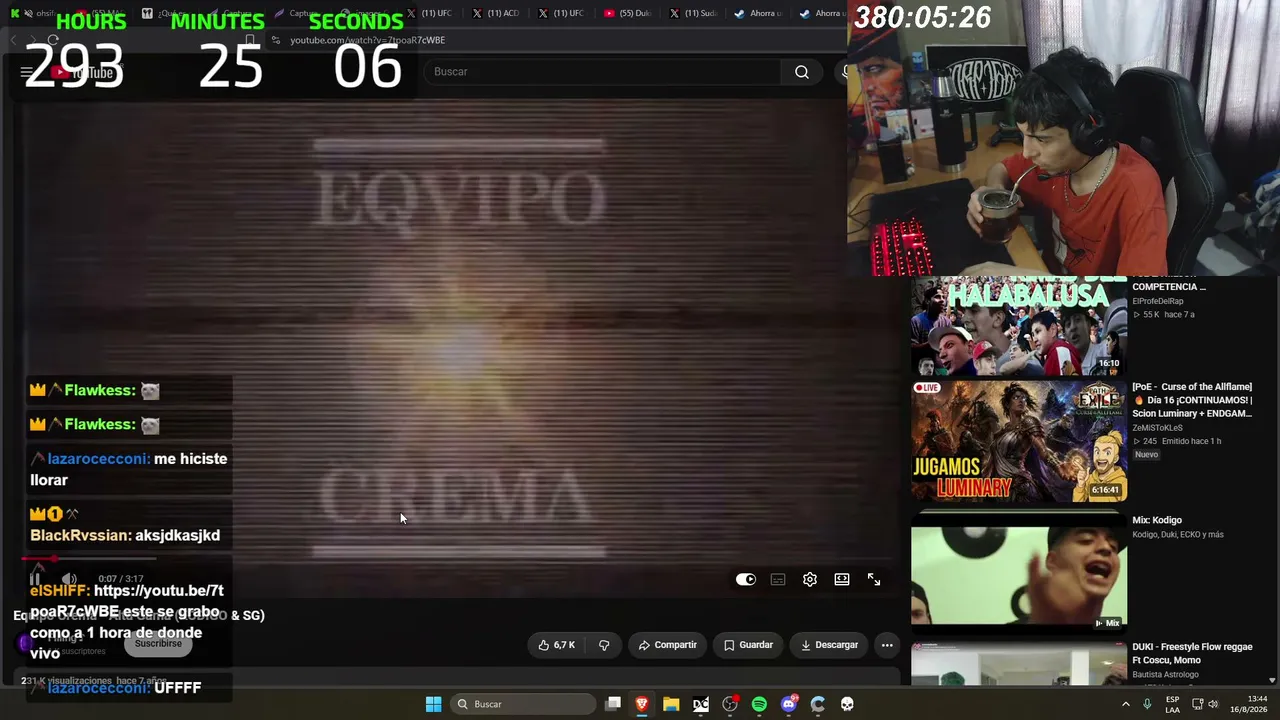Enter fullscreen on the video player
Image resolution: width=1280 pixels, height=720 pixels.
[x=874, y=579]
